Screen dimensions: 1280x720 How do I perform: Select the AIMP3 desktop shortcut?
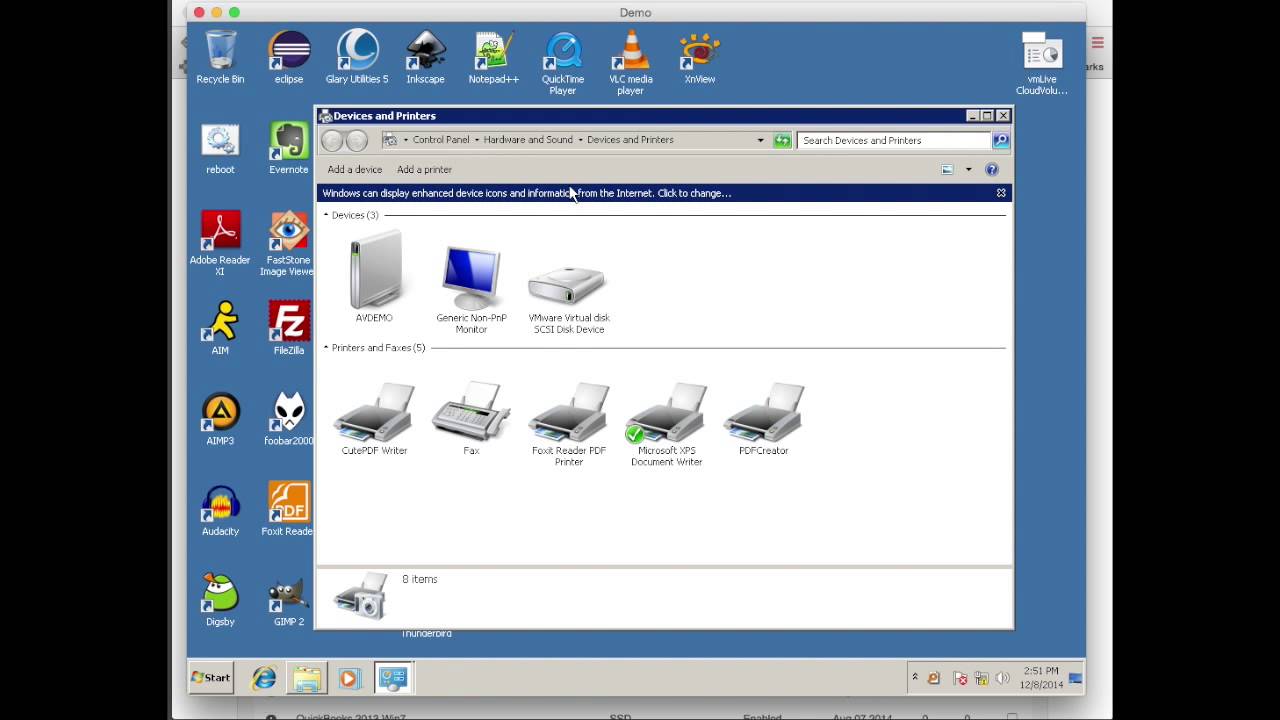tap(220, 418)
